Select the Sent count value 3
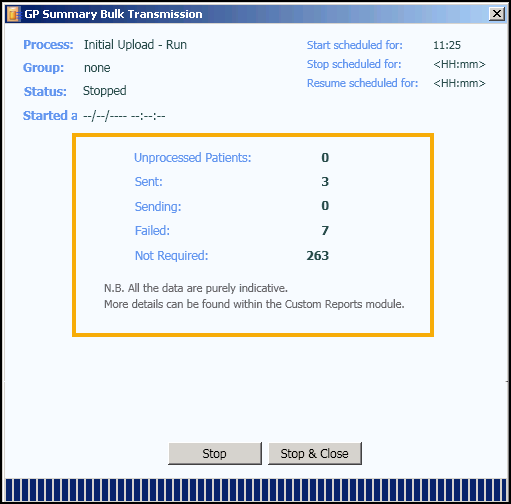The image size is (511, 504). [325, 182]
